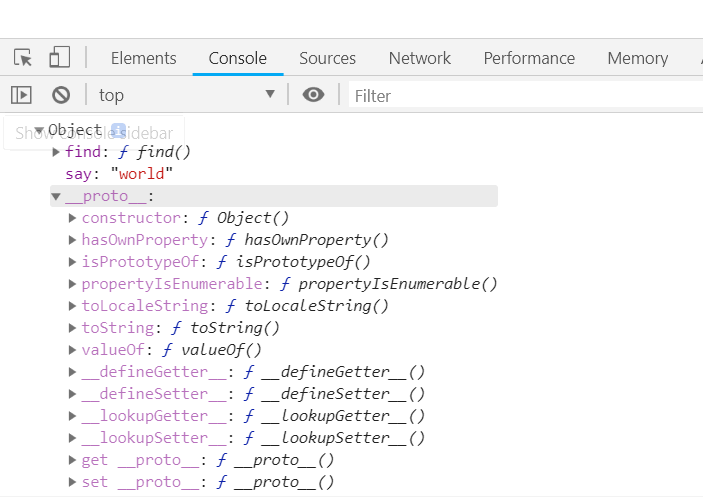Click the __defineSetter__ property name
This screenshot has width=703, height=500.
pyautogui.click(x=154, y=394)
